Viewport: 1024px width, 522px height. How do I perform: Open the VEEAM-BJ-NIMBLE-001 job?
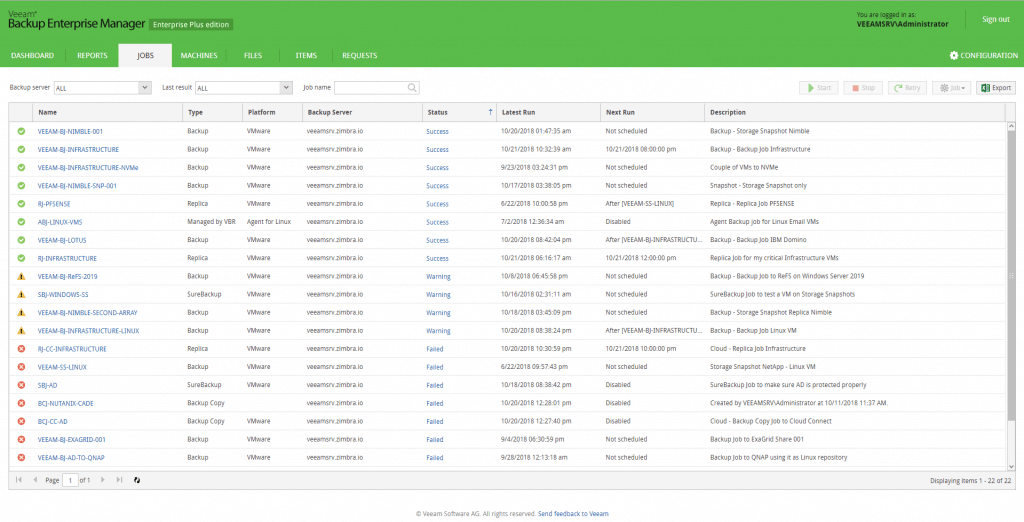point(70,131)
